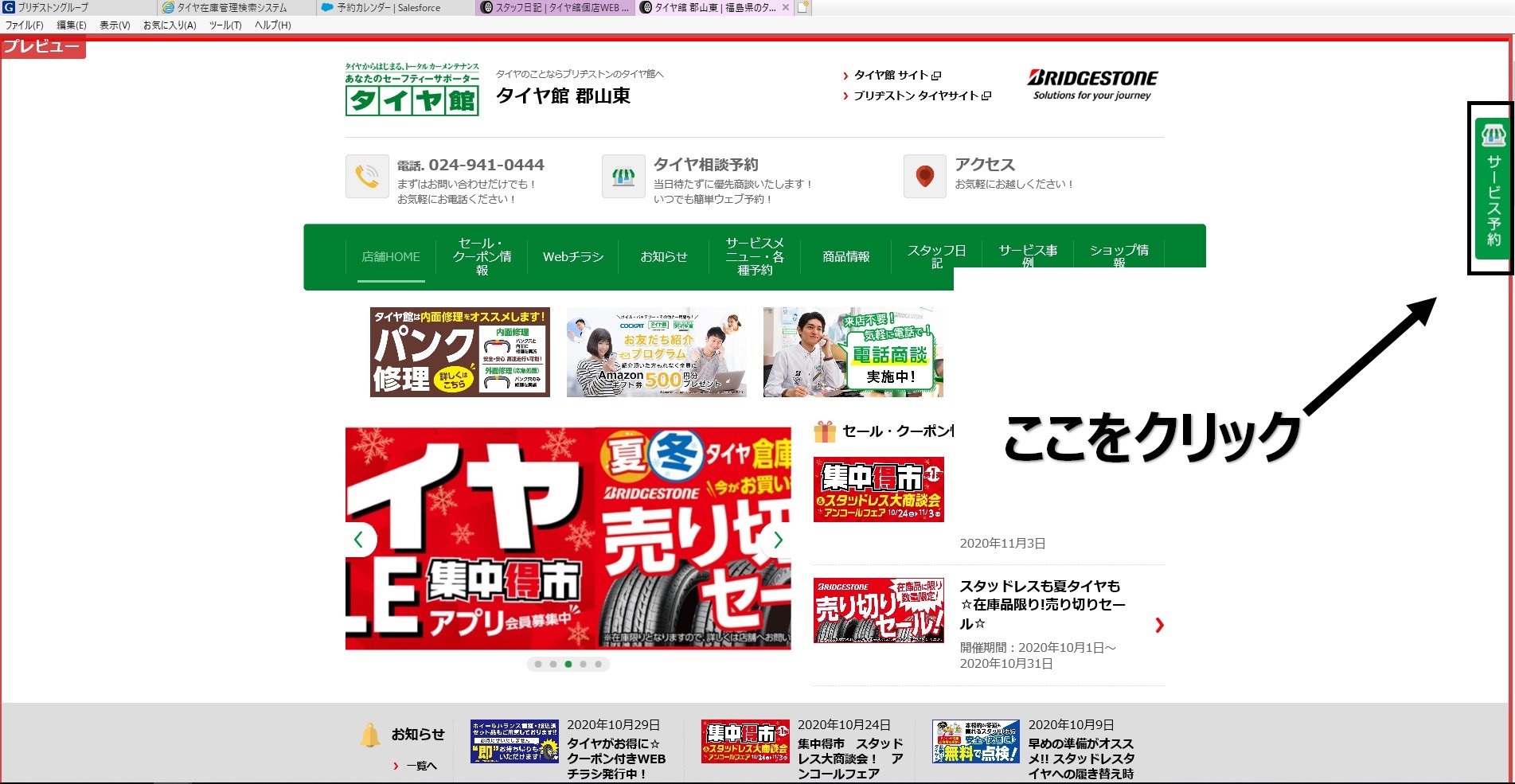Select the ショップ情報 navigation item
Viewport: 1515px width, 784px height.
point(1119,256)
